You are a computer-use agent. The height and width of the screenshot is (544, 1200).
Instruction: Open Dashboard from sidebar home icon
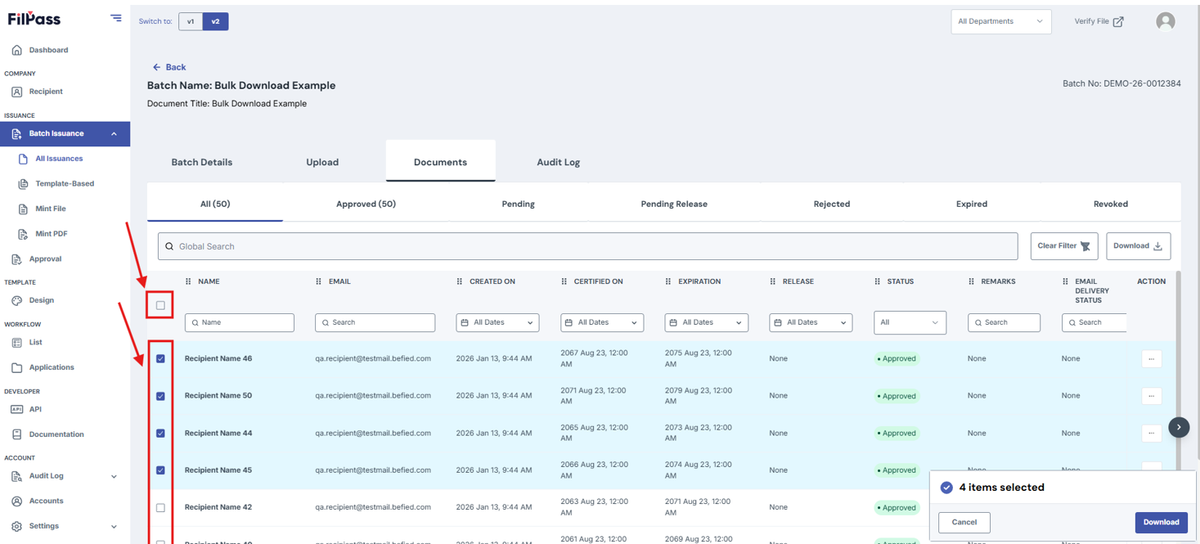tap(16, 50)
